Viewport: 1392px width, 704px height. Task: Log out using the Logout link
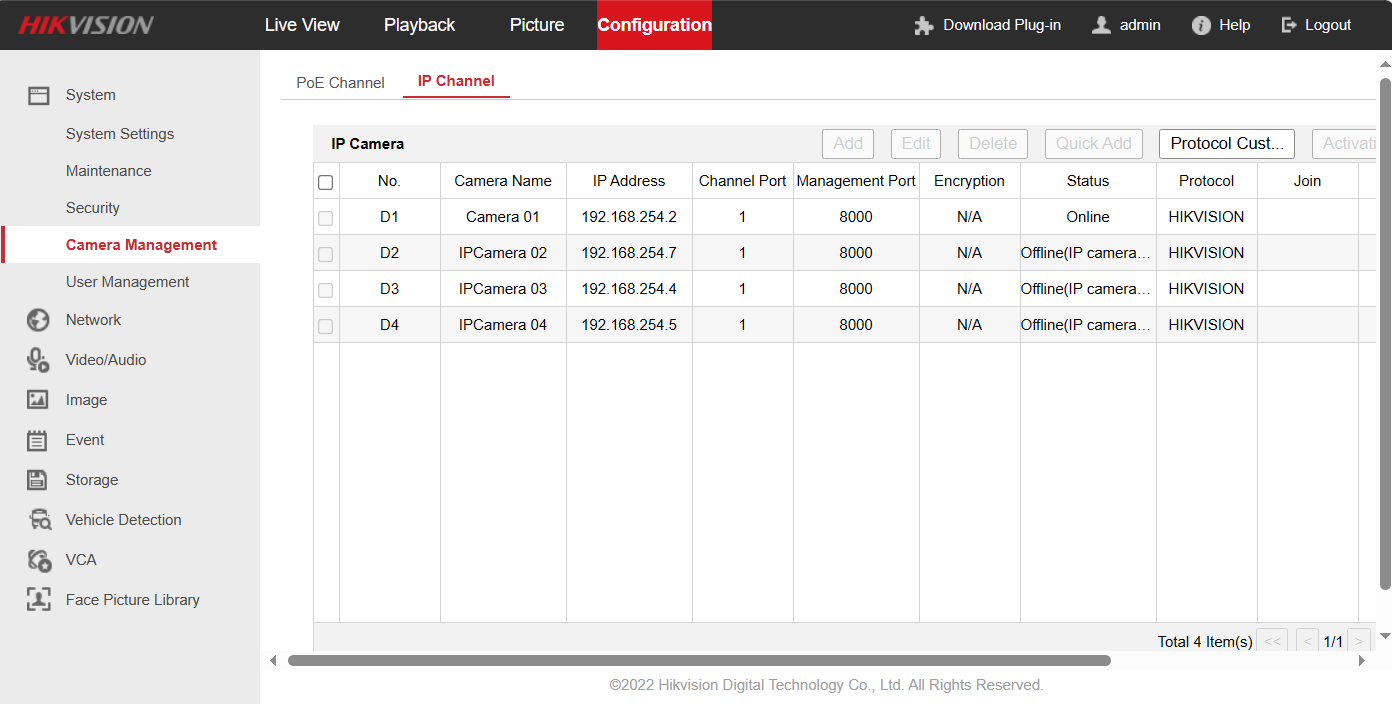click(x=1316, y=25)
